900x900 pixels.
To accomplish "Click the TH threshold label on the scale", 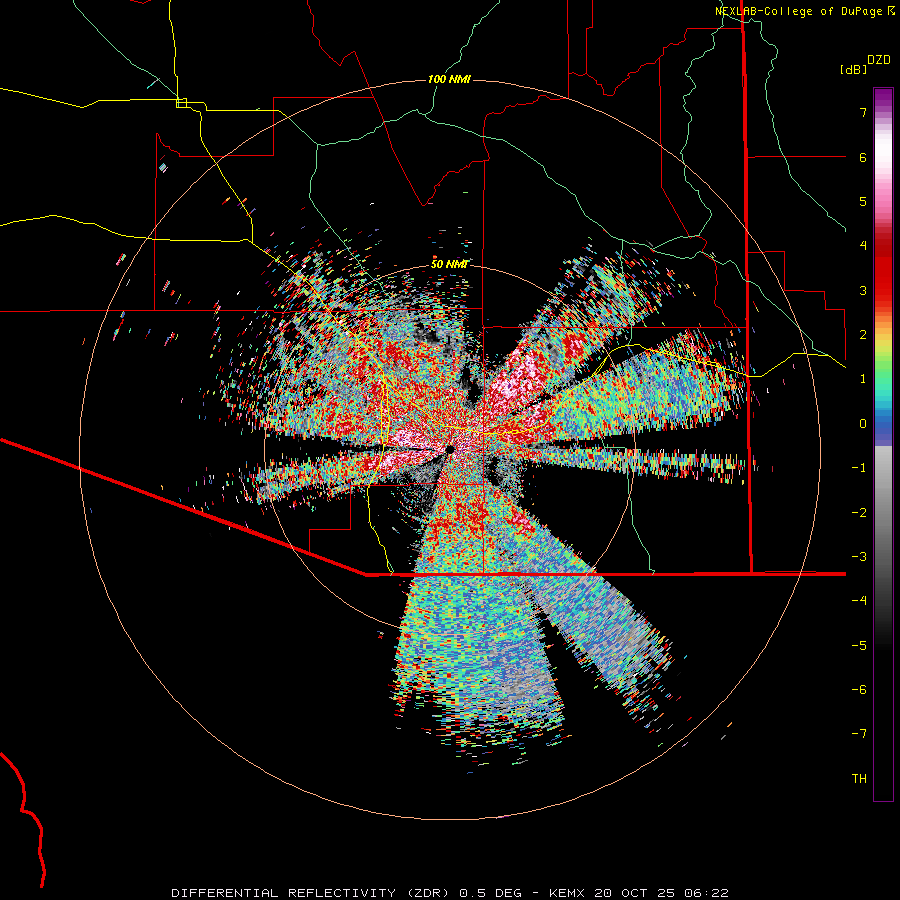I will tap(859, 779).
